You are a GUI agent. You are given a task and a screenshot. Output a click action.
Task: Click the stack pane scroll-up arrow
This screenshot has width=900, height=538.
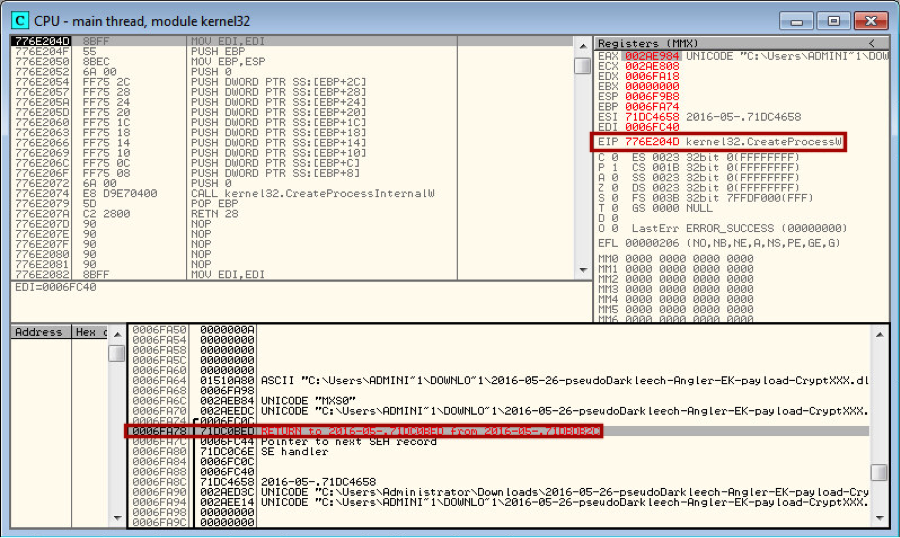(878, 333)
